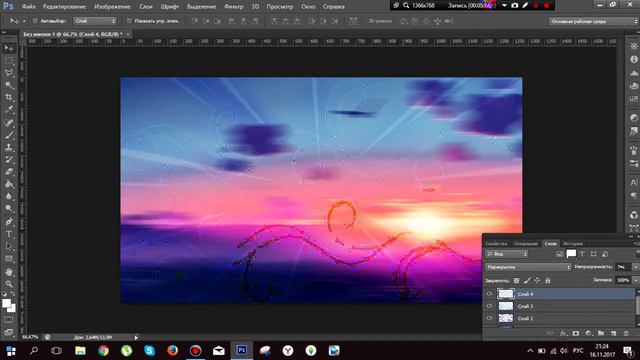
Task: Toggle type layer filter in Layers panel
Action: tap(582, 254)
